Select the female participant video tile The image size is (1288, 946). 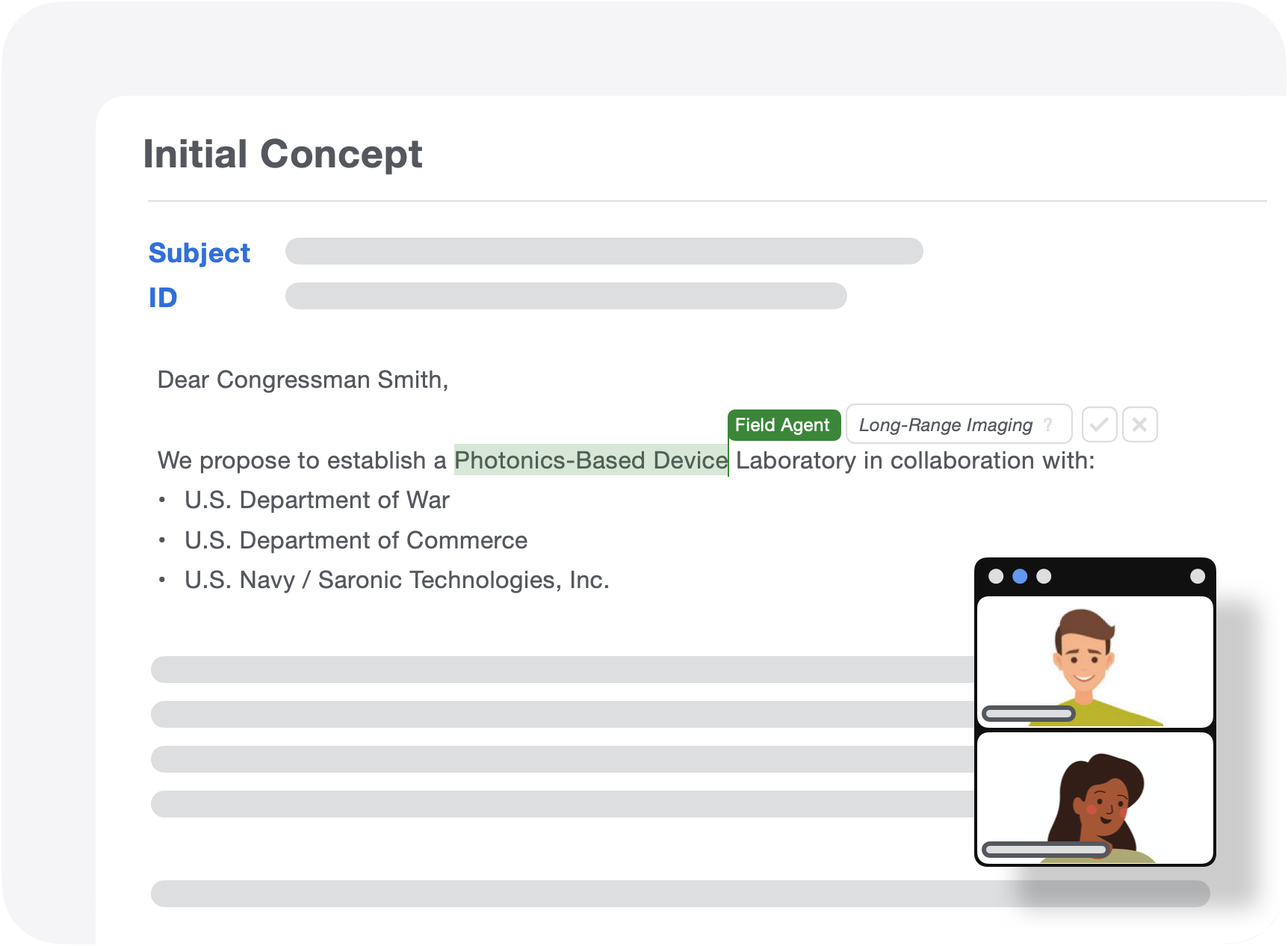click(1095, 798)
